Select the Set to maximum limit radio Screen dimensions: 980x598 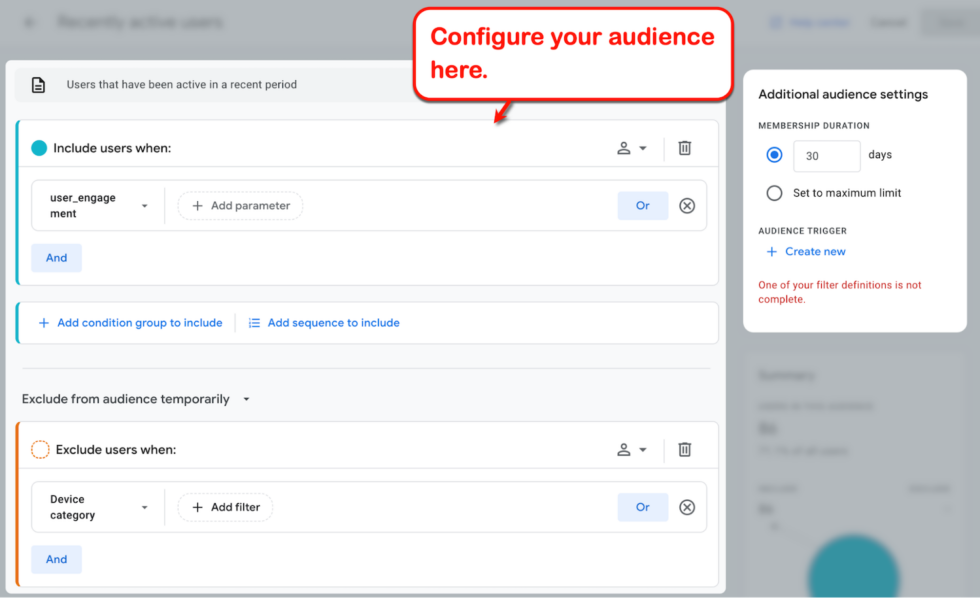(774, 192)
